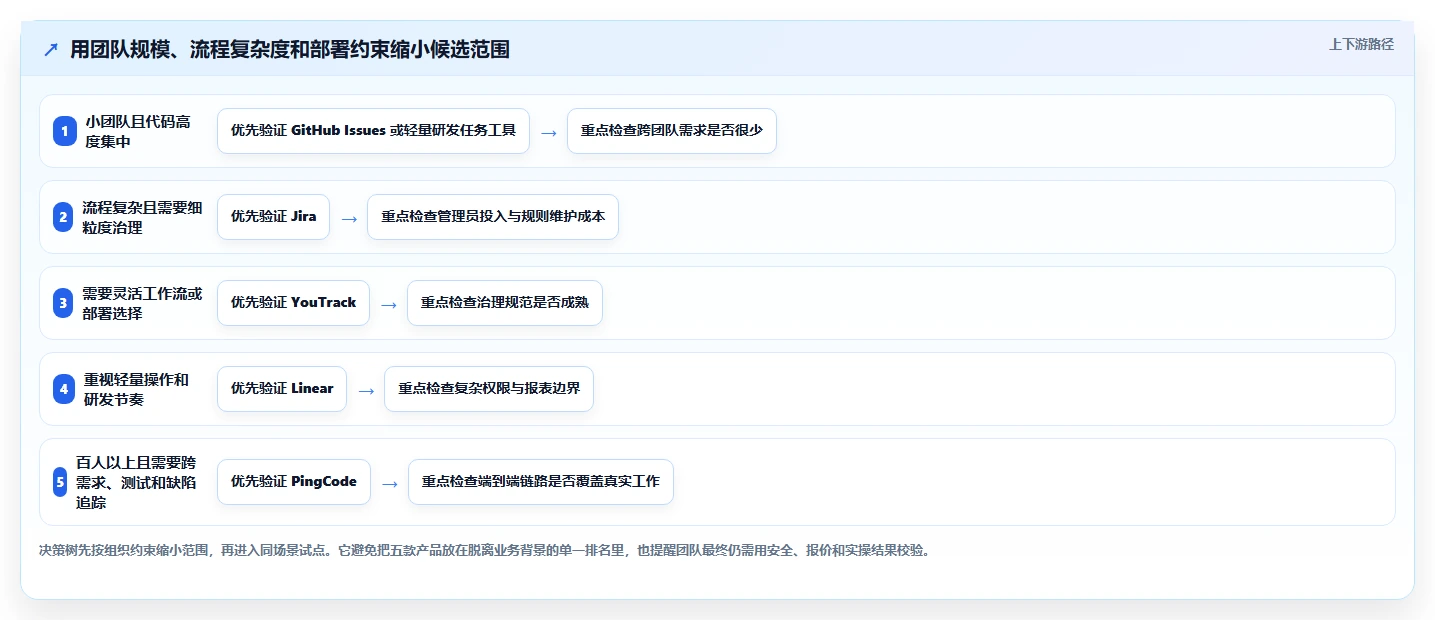Click the number 4 badge

point(64,389)
